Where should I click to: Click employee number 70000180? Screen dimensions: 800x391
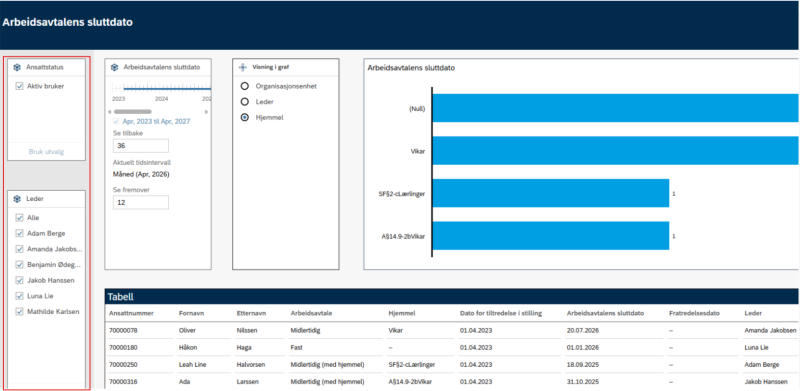pyautogui.click(x=123, y=347)
